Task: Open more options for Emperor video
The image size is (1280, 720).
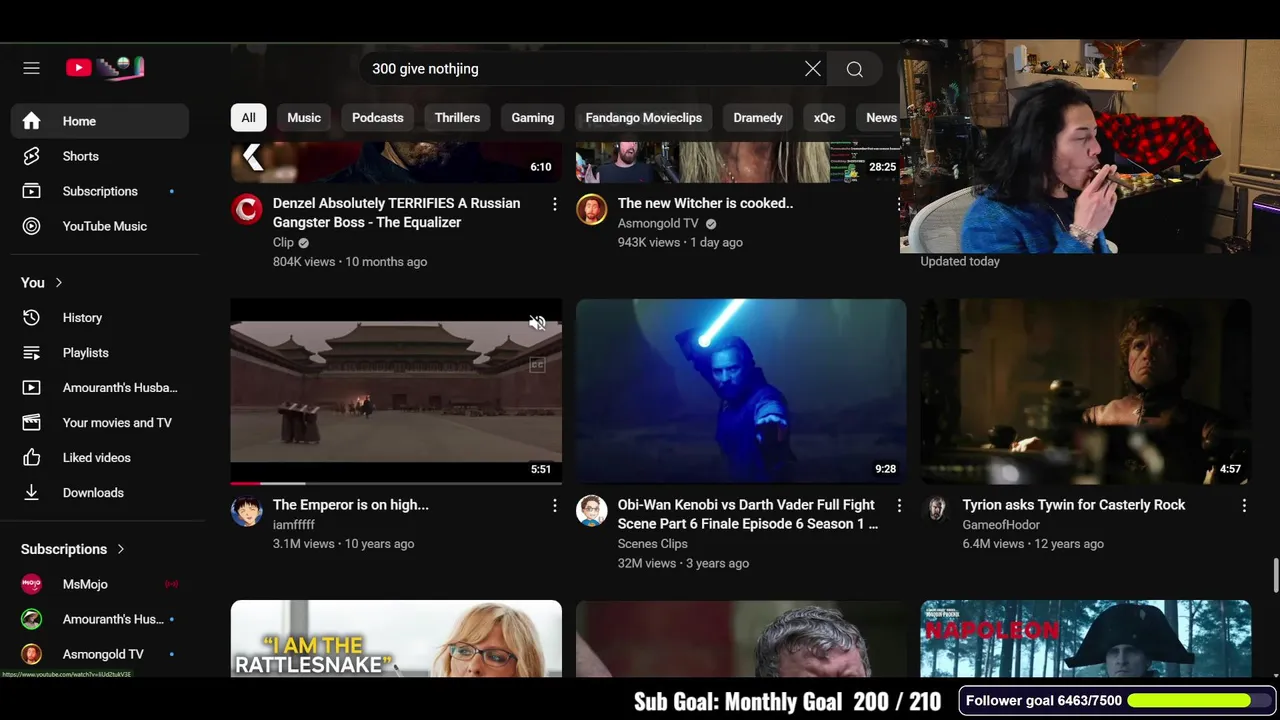Action: (x=554, y=506)
